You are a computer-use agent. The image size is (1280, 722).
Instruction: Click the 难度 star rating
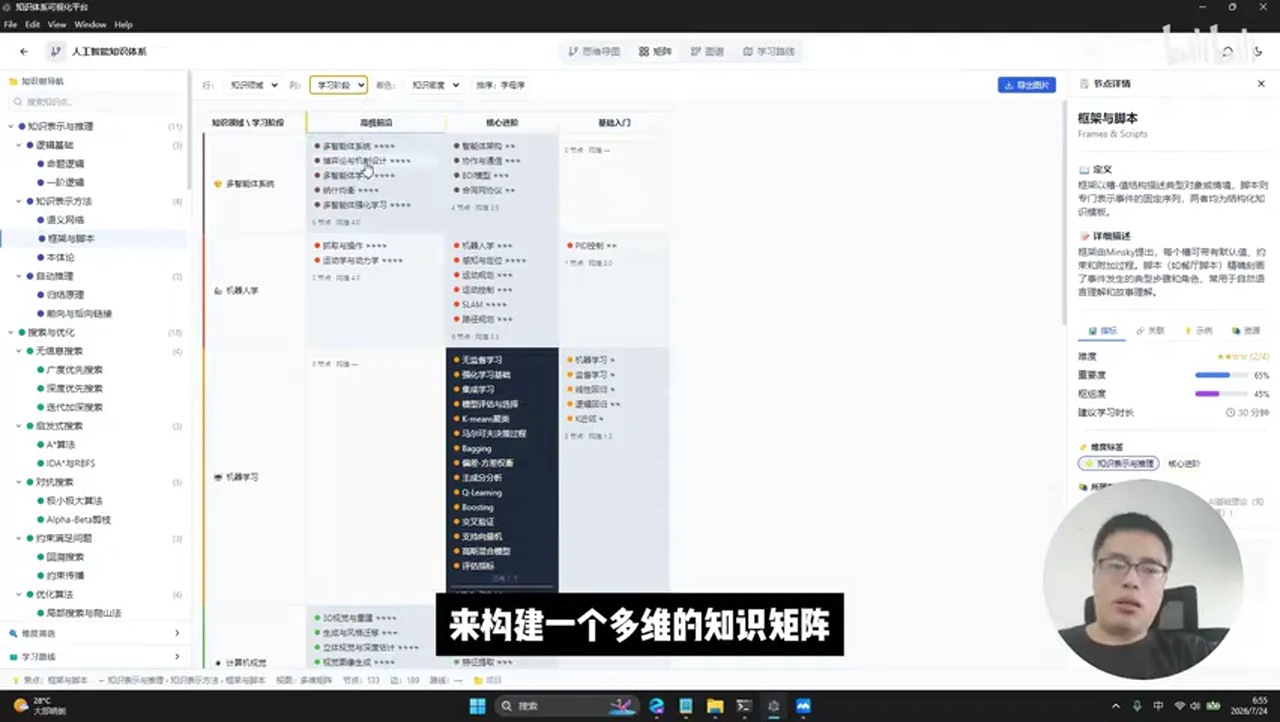click(1231, 357)
